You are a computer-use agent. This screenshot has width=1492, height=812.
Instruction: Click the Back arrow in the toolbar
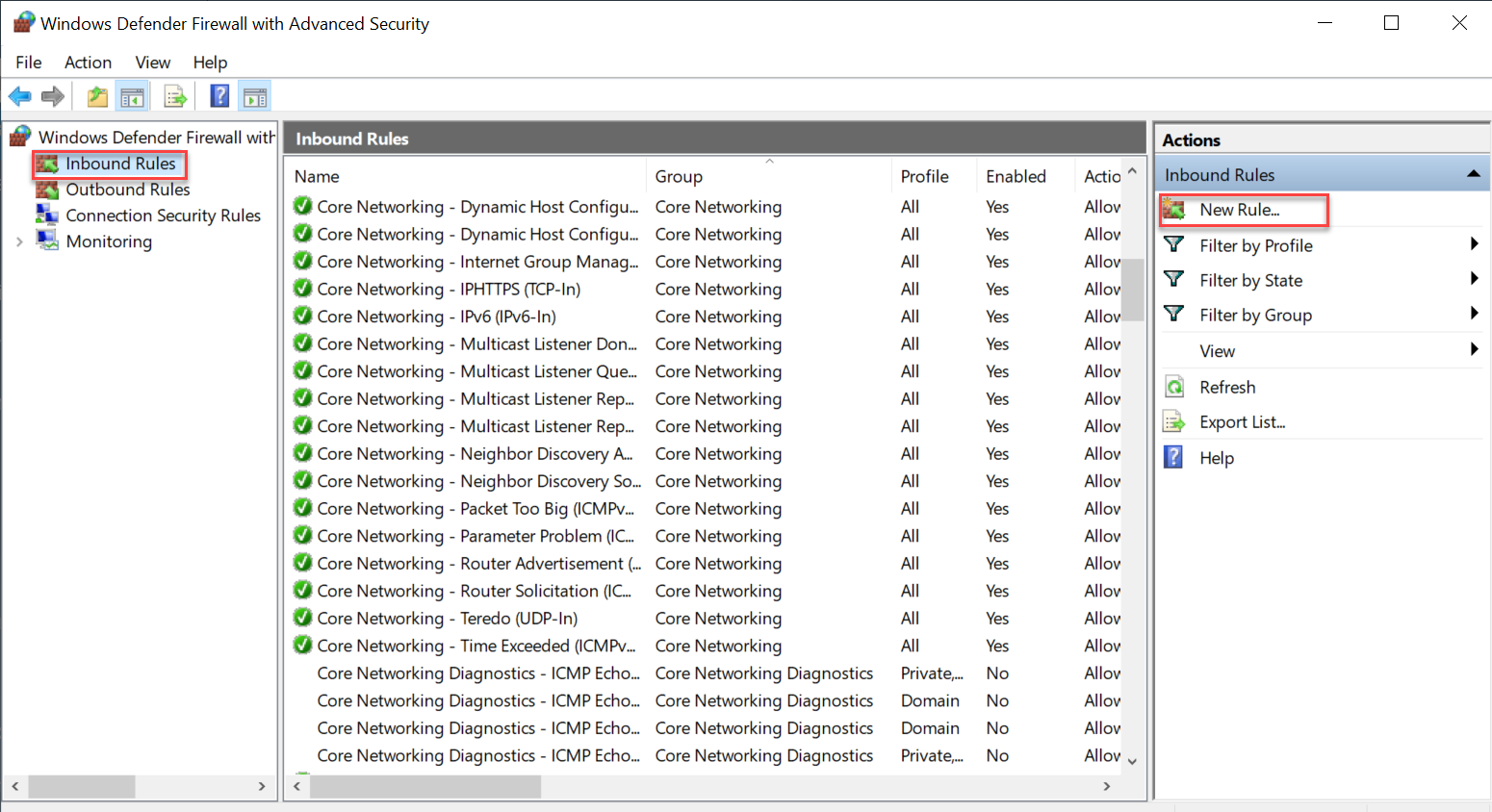click(19, 96)
